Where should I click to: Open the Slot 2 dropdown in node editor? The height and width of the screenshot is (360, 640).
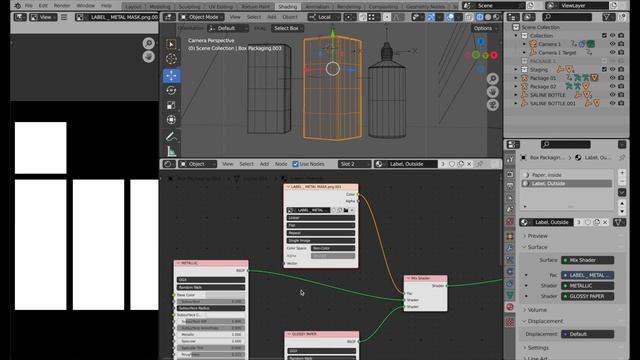click(354, 164)
